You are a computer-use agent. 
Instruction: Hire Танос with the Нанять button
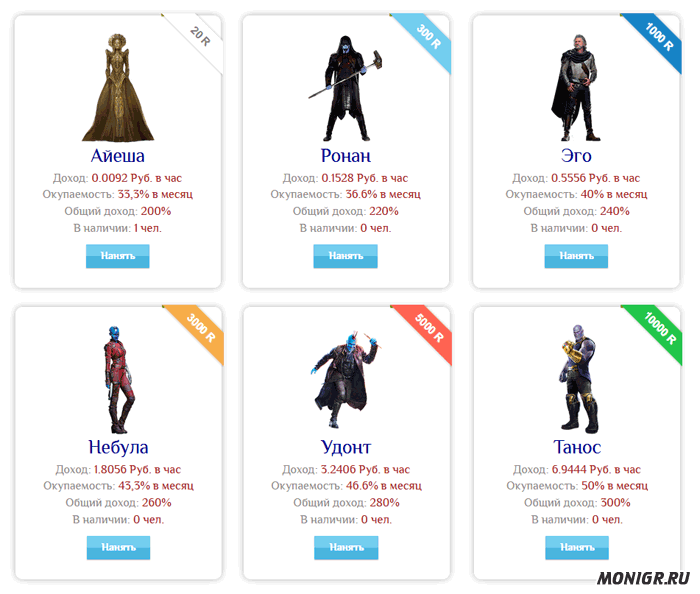[x=577, y=548]
